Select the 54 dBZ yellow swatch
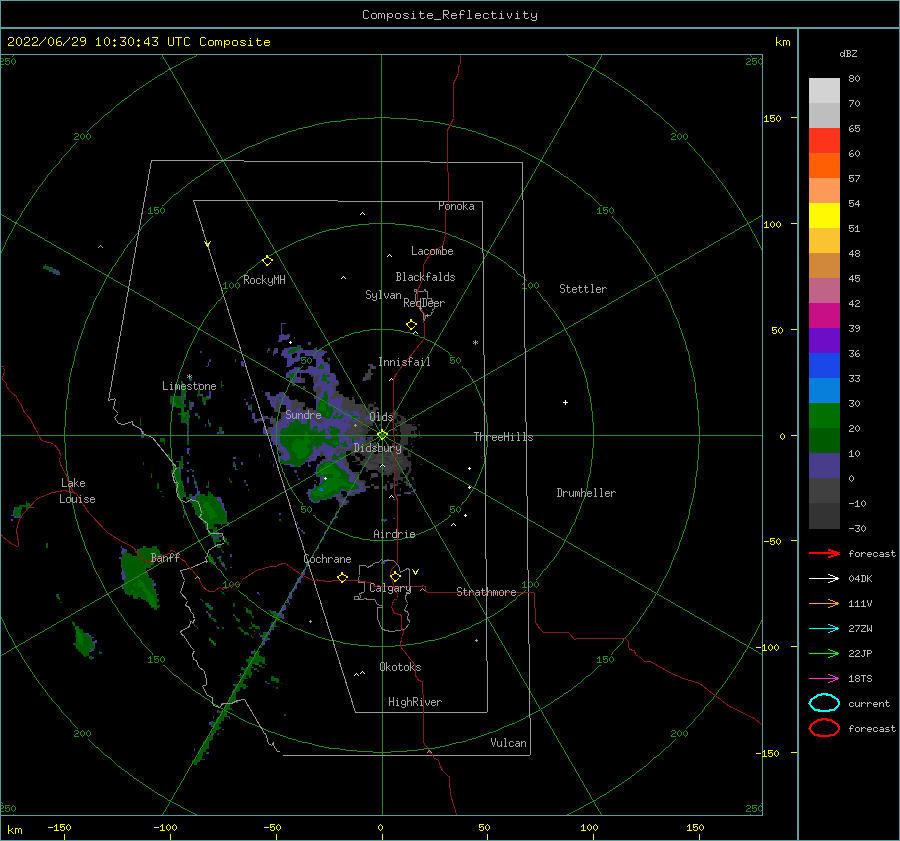Screen dimensions: 900x841 (x=824, y=215)
